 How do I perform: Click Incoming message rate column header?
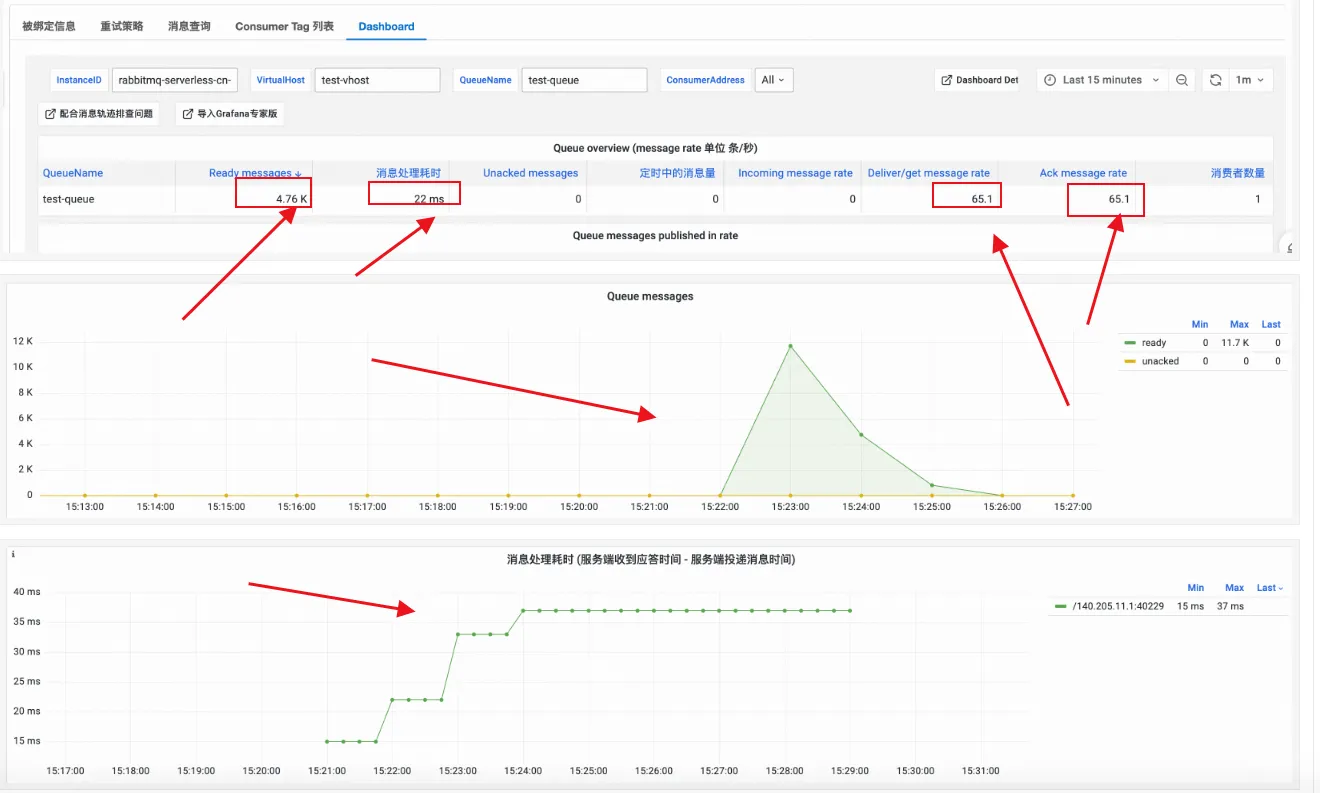pyautogui.click(x=795, y=173)
